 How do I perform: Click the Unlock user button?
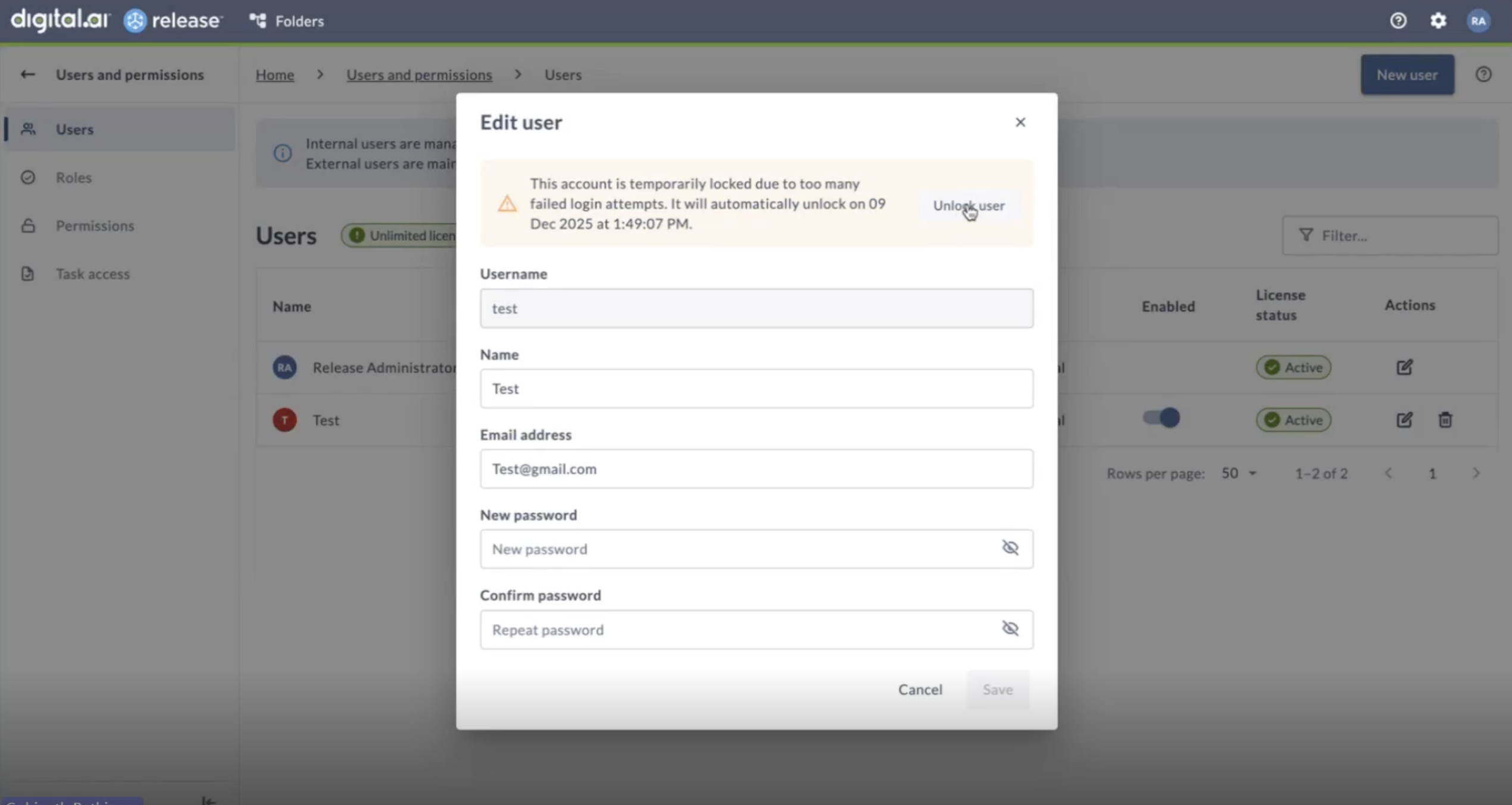pyautogui.click(x=969, y=205)
